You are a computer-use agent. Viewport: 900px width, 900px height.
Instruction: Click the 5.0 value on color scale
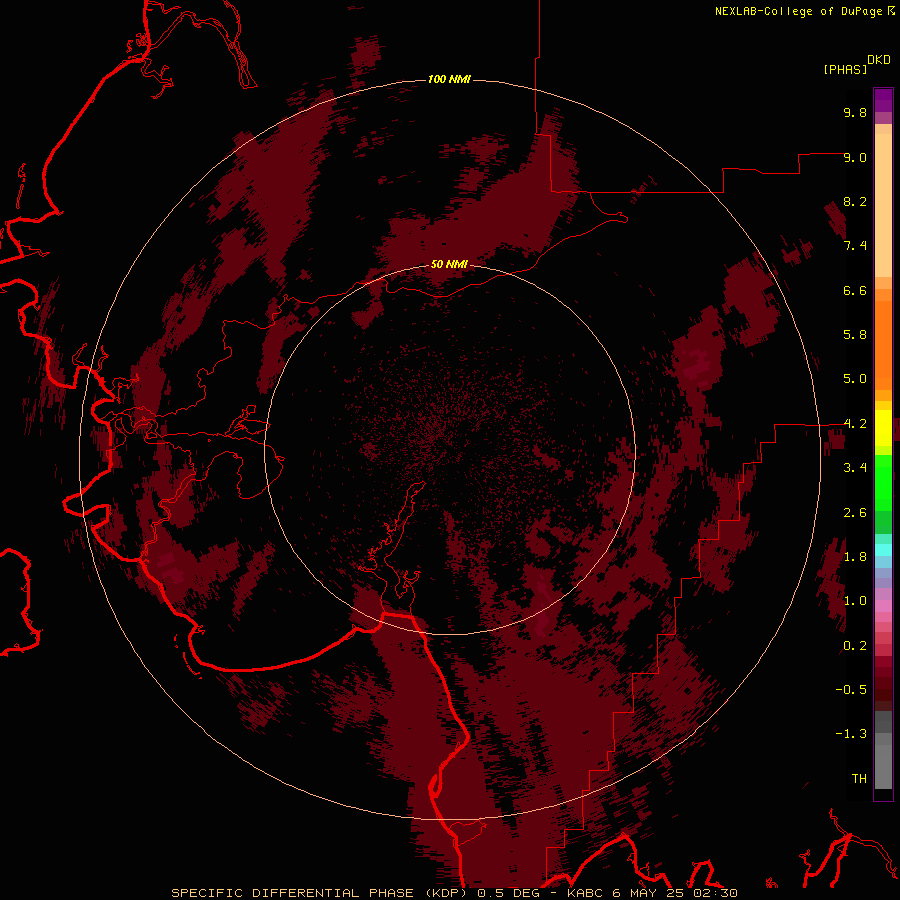click(x=855, y=379)
